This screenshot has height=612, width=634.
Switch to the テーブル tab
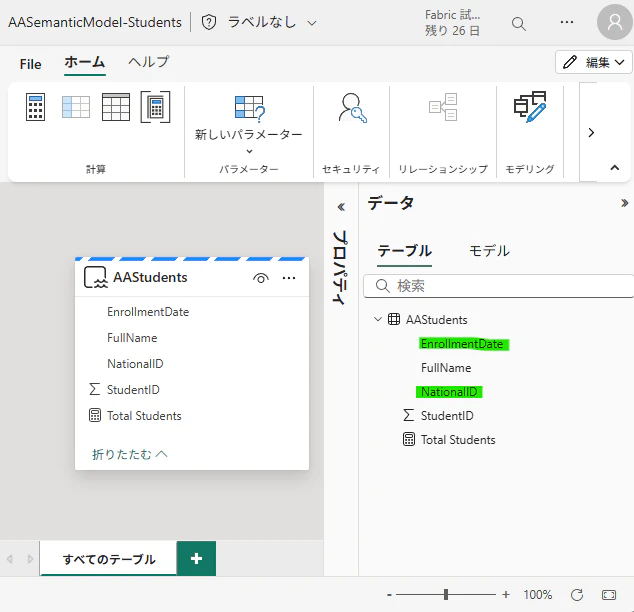coord(404,251)
